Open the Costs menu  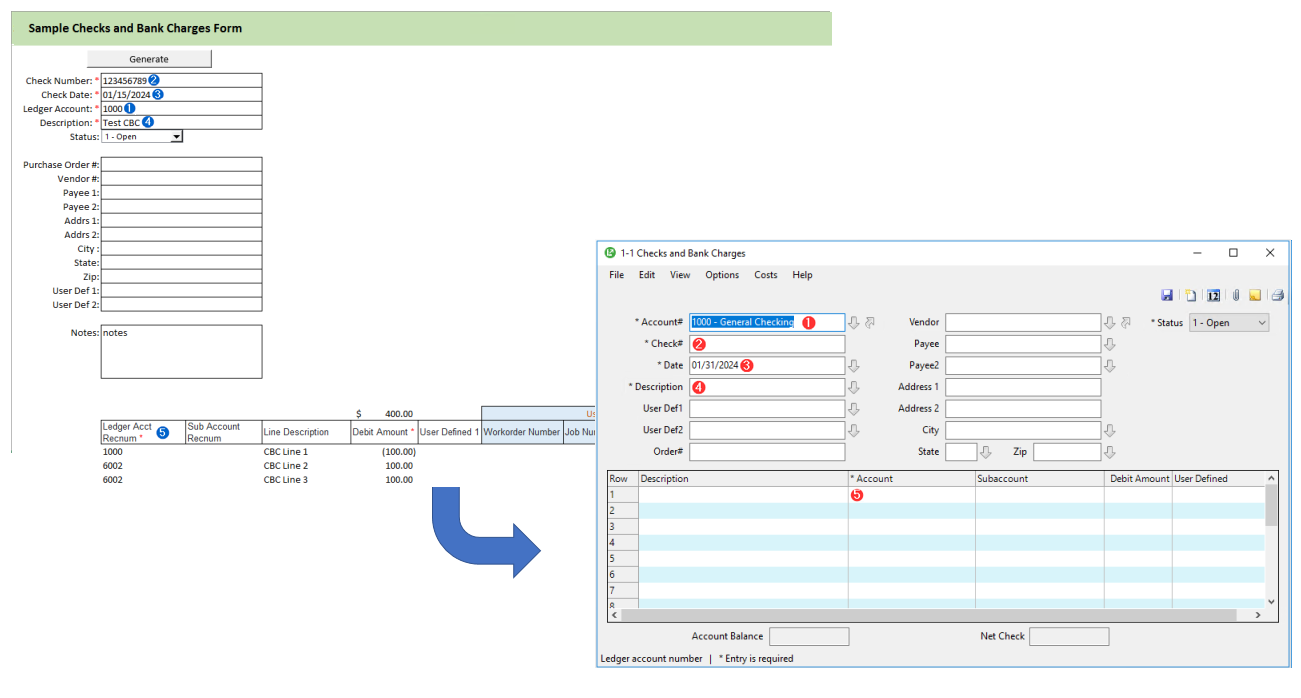[x=766, y=275]
